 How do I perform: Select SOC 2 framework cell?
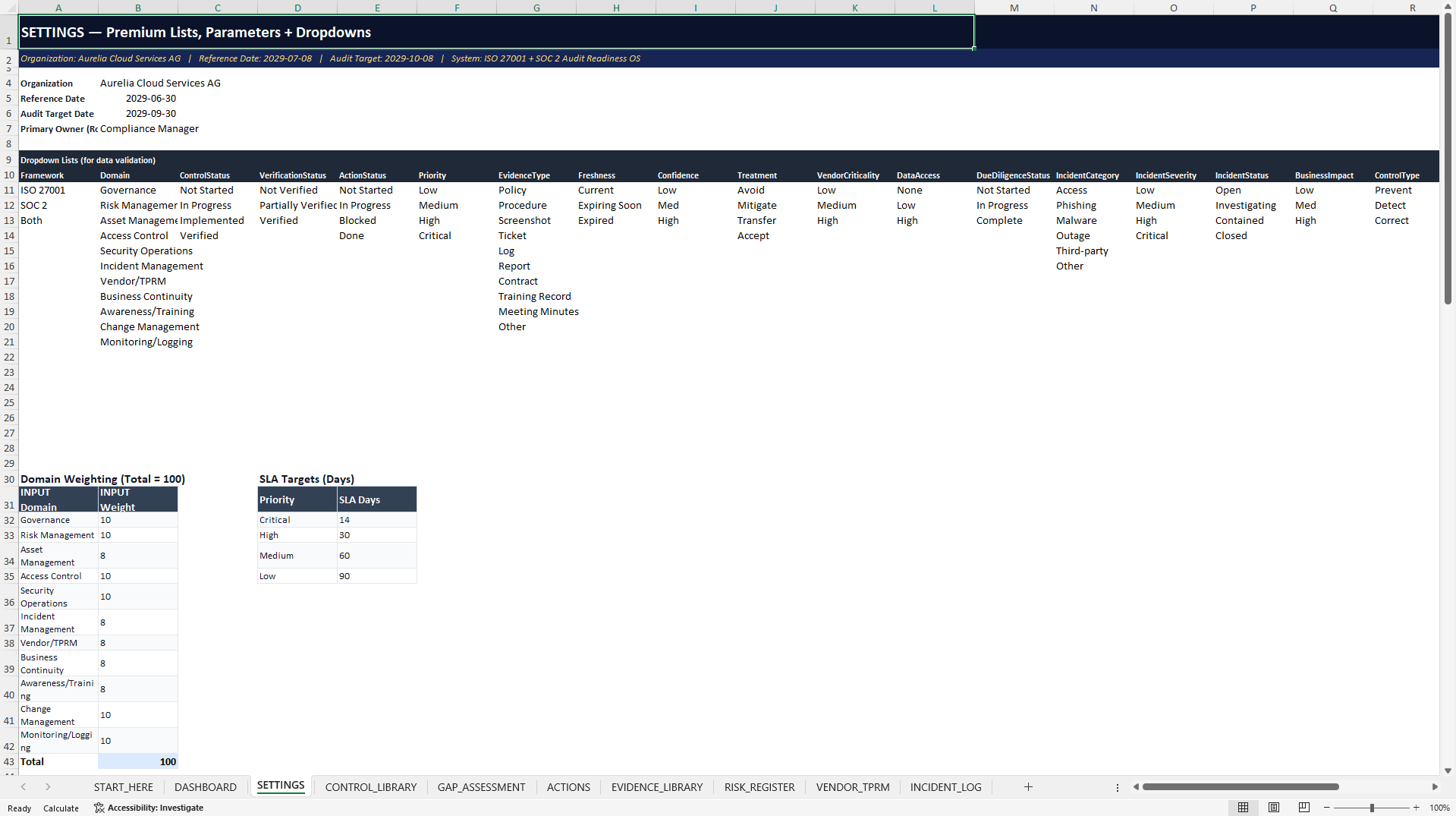click(58, 206)
